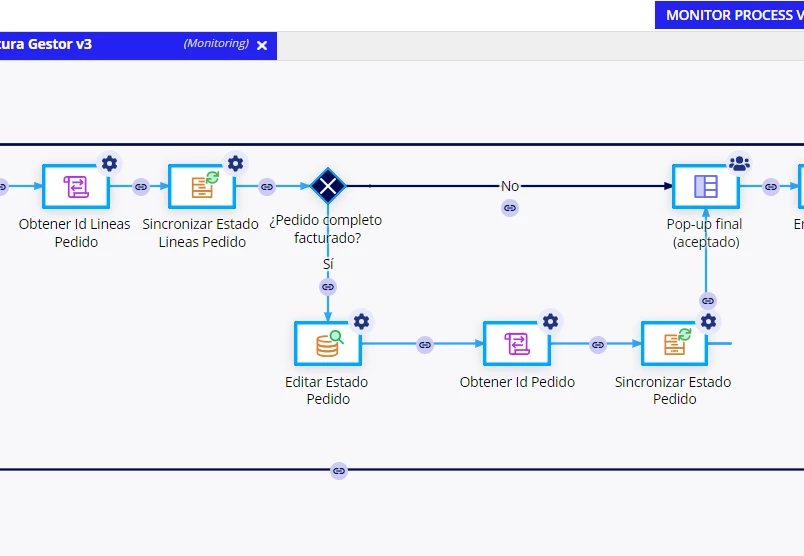Click the Sincronizar Estado Lineas Pedido label

201,233
